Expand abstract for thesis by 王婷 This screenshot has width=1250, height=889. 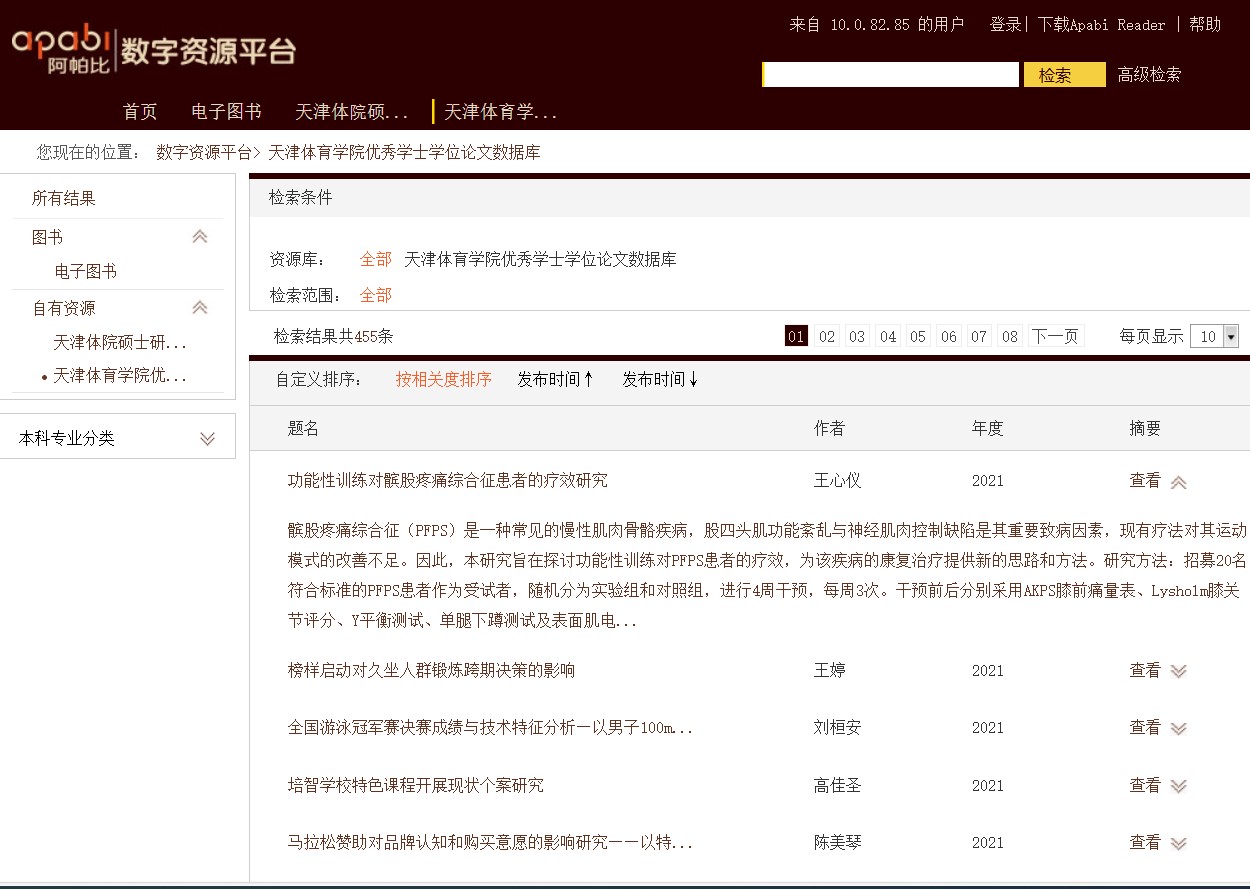[1178, 671]
